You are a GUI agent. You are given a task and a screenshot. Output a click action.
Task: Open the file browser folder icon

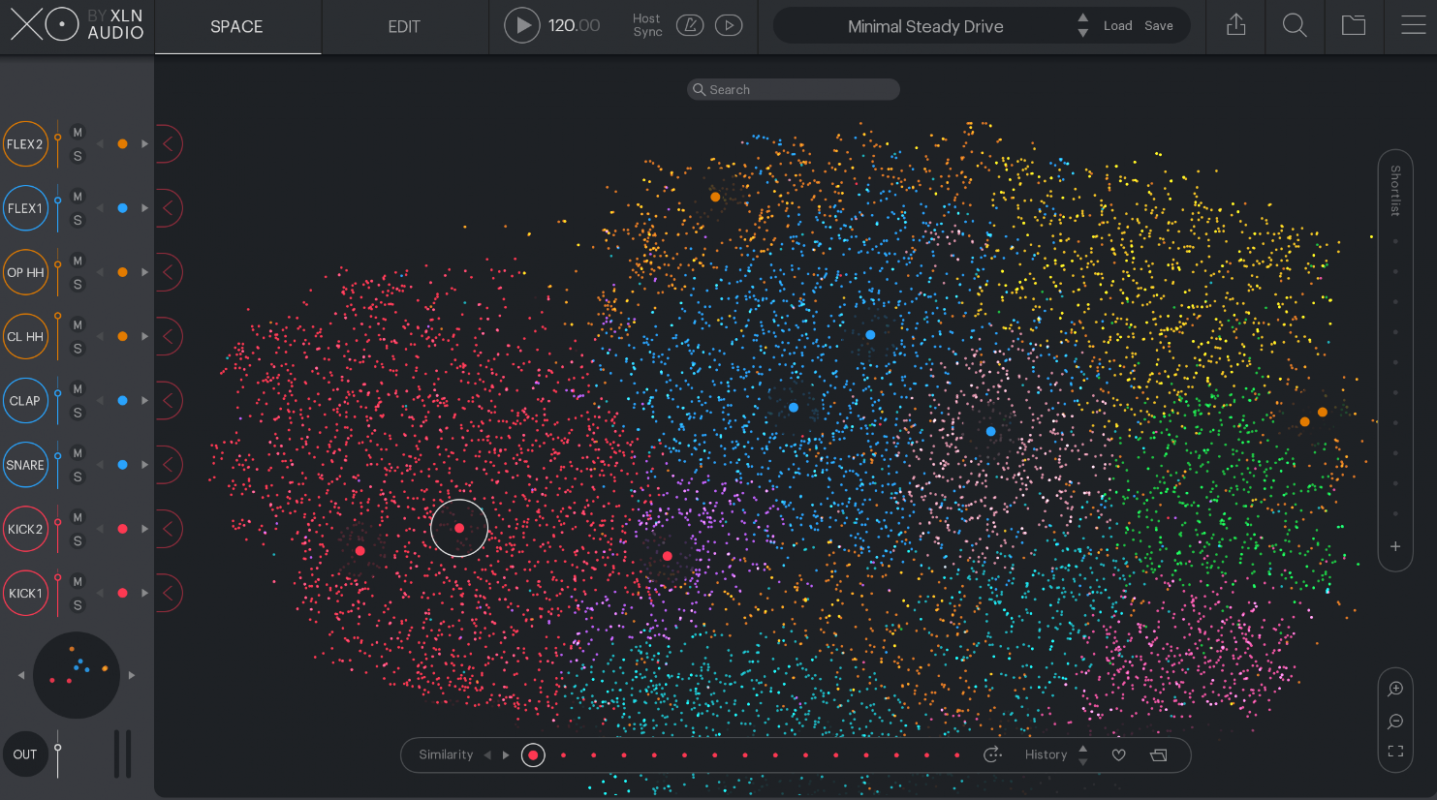pyautogui.click(x=1353, y=26)
